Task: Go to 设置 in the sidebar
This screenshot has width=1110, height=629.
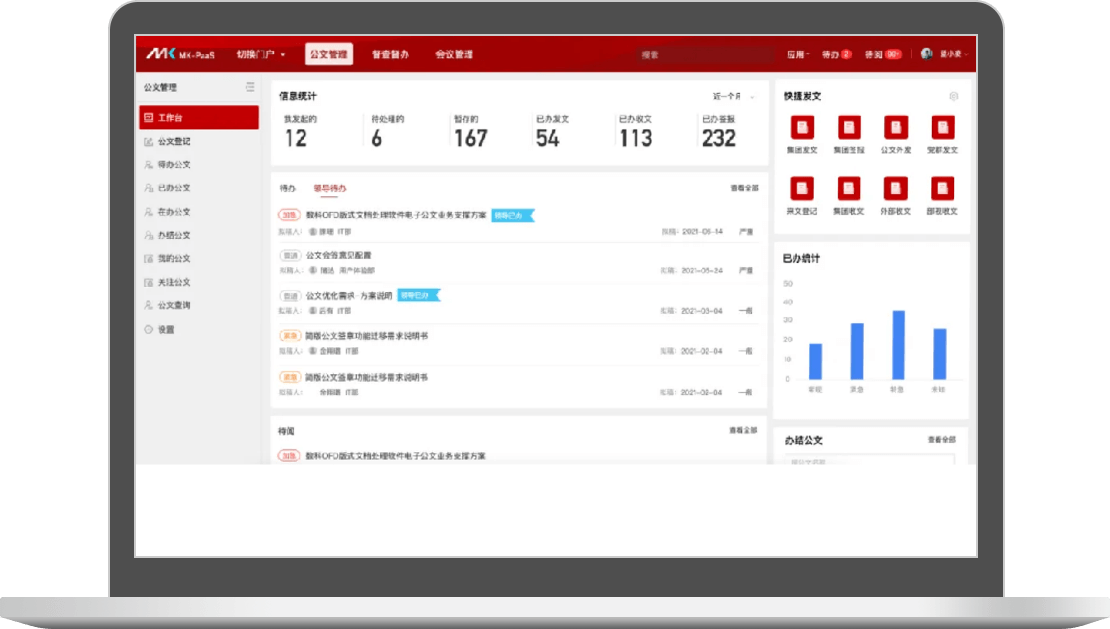Action: pos(166,329)
